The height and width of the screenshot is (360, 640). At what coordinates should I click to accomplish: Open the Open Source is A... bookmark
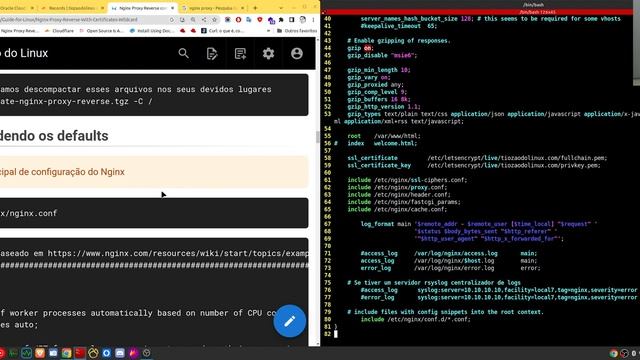(101, 31)
